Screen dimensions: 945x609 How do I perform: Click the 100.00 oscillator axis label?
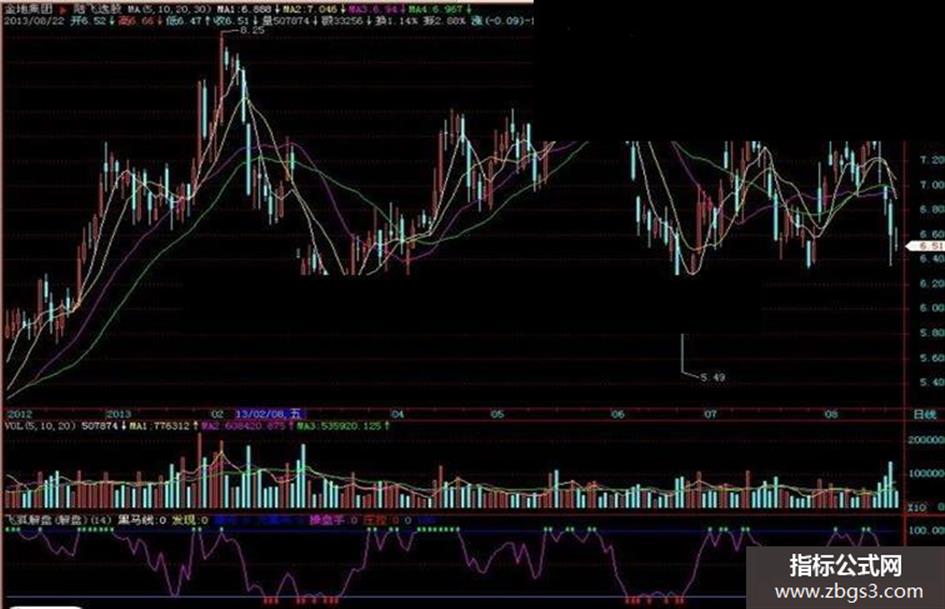(928, 531)
